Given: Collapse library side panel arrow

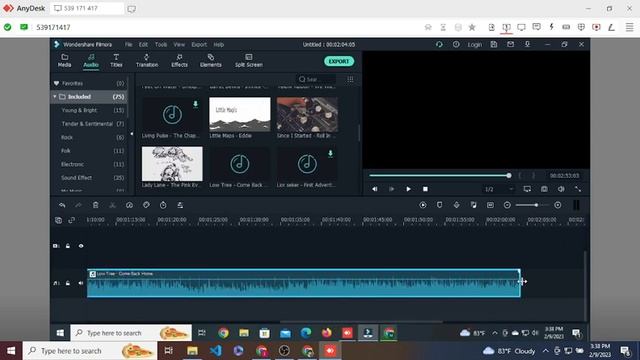Looking at the screenshot, I should [131, 134].
